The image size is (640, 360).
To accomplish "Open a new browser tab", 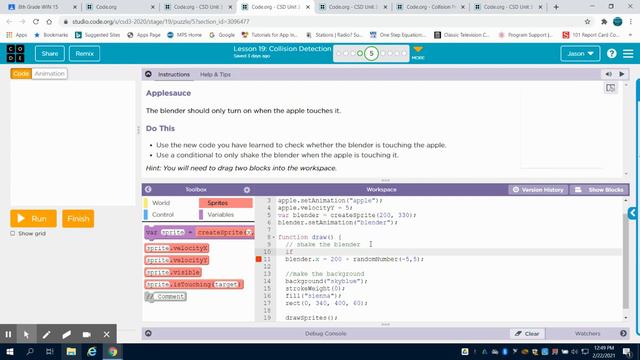I will [x=556, y=7].
